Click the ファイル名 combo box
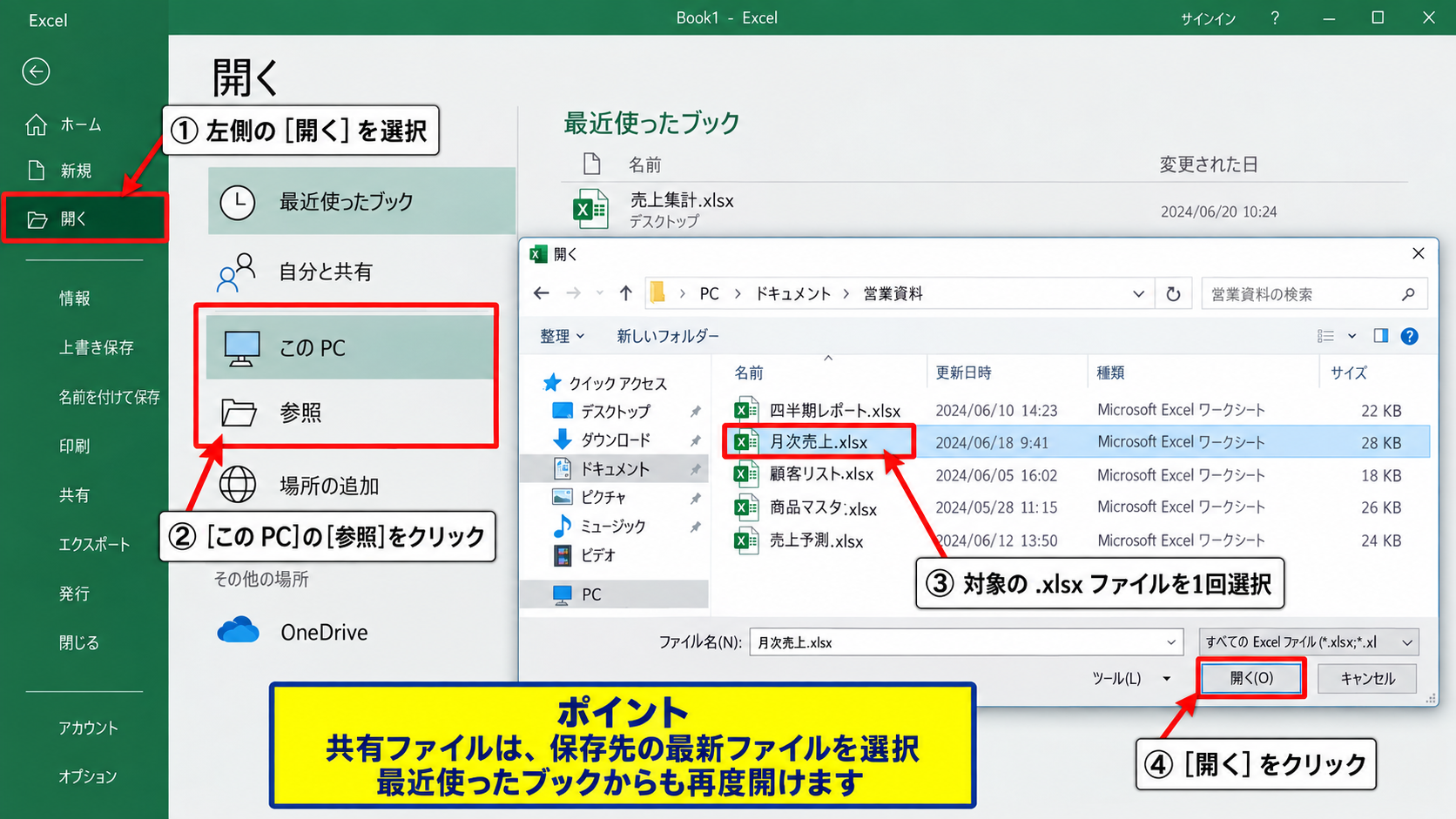Viewport: 1456px width, 819px height. (966, 642)
